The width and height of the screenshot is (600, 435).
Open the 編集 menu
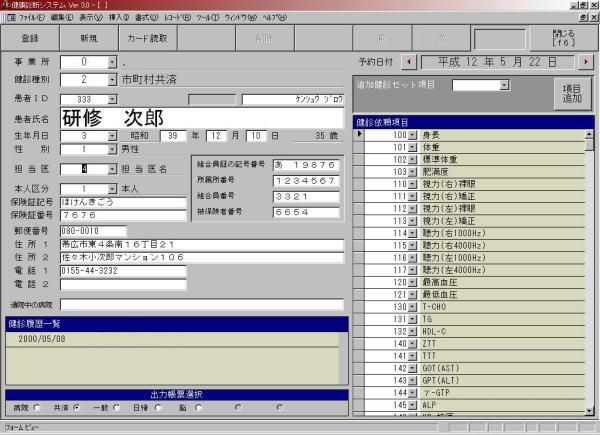point(62,18)
